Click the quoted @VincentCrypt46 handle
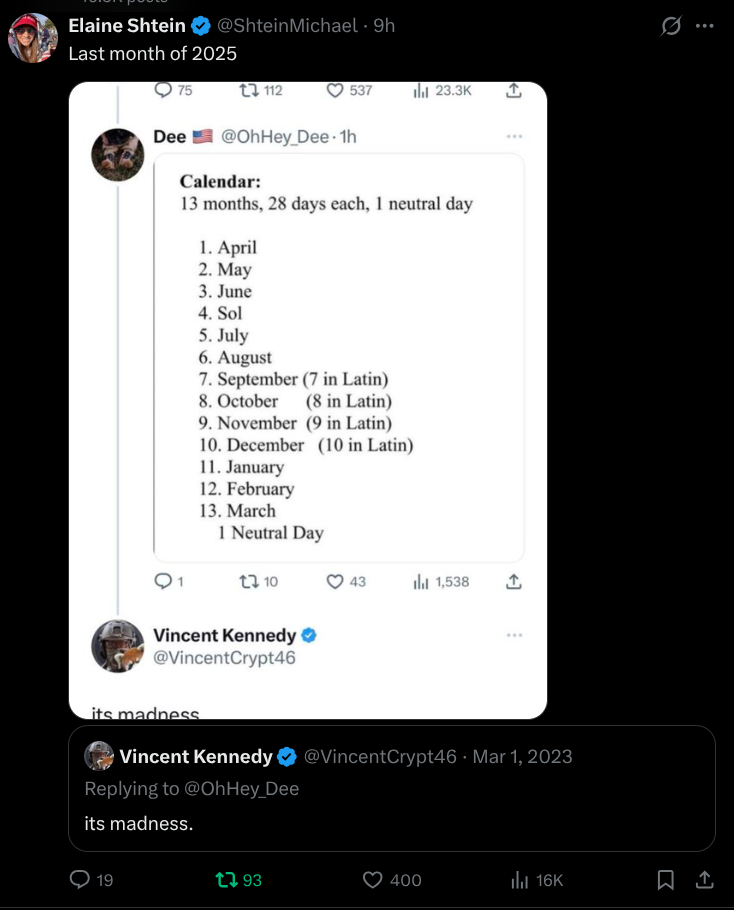Viewport: 734px width, 910px height. (x=380, y=756)
